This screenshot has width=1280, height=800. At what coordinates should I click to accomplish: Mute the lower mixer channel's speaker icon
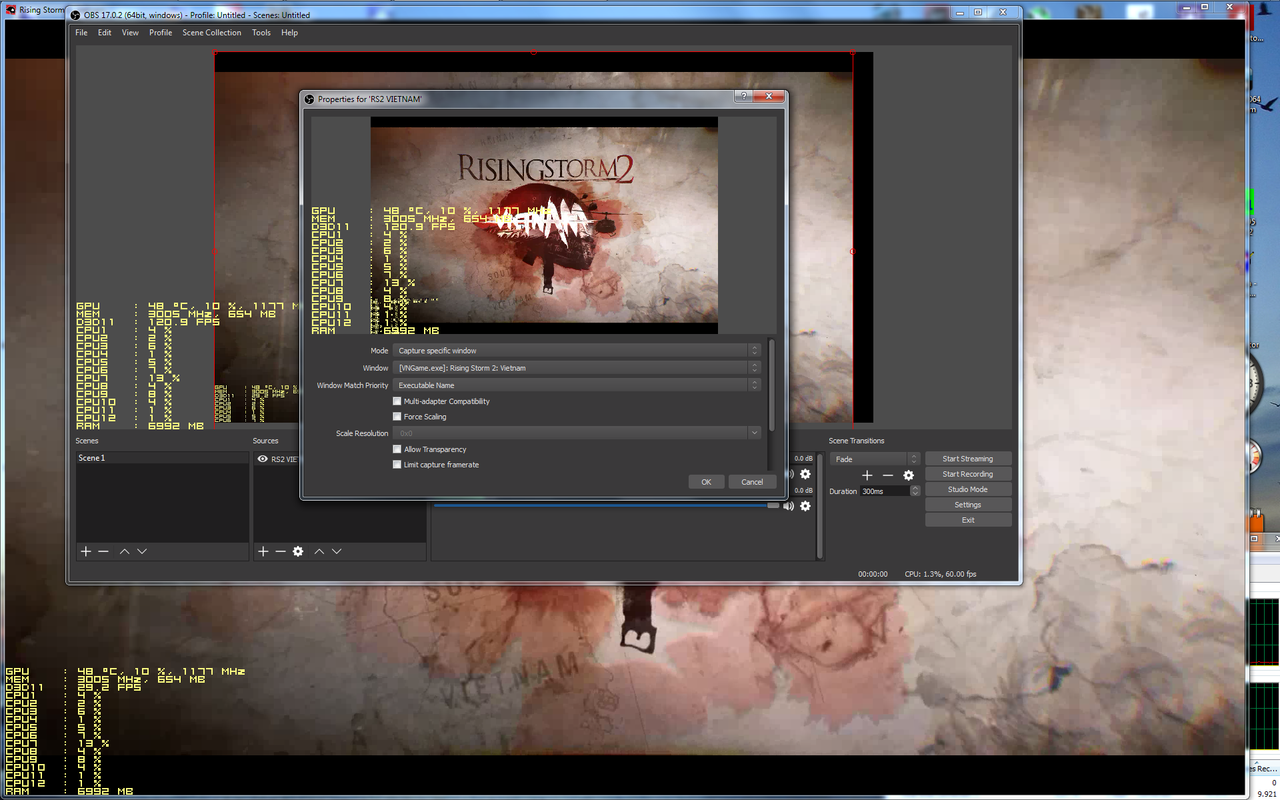click(x=789, y=506)
